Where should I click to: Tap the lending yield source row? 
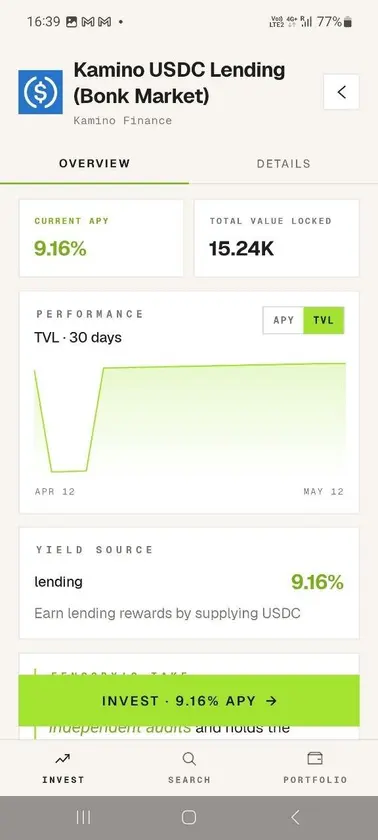pos(189,582)
